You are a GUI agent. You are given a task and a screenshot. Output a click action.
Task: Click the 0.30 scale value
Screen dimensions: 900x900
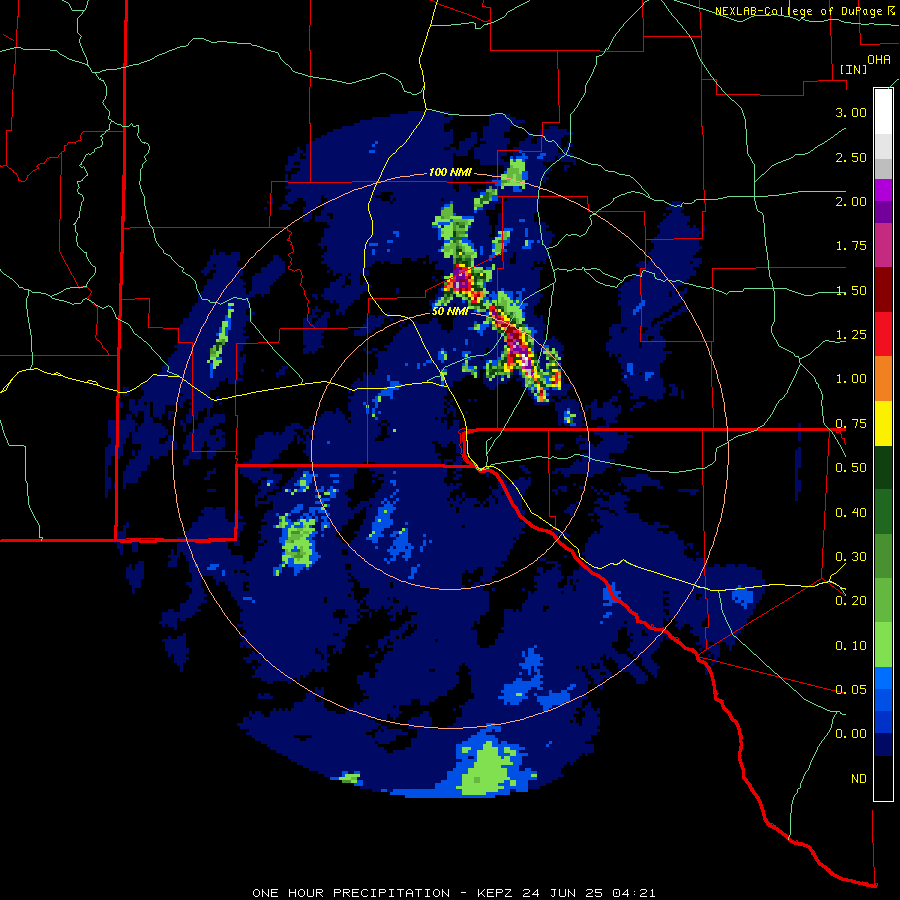pyautogui.click(x=851, y=557)
